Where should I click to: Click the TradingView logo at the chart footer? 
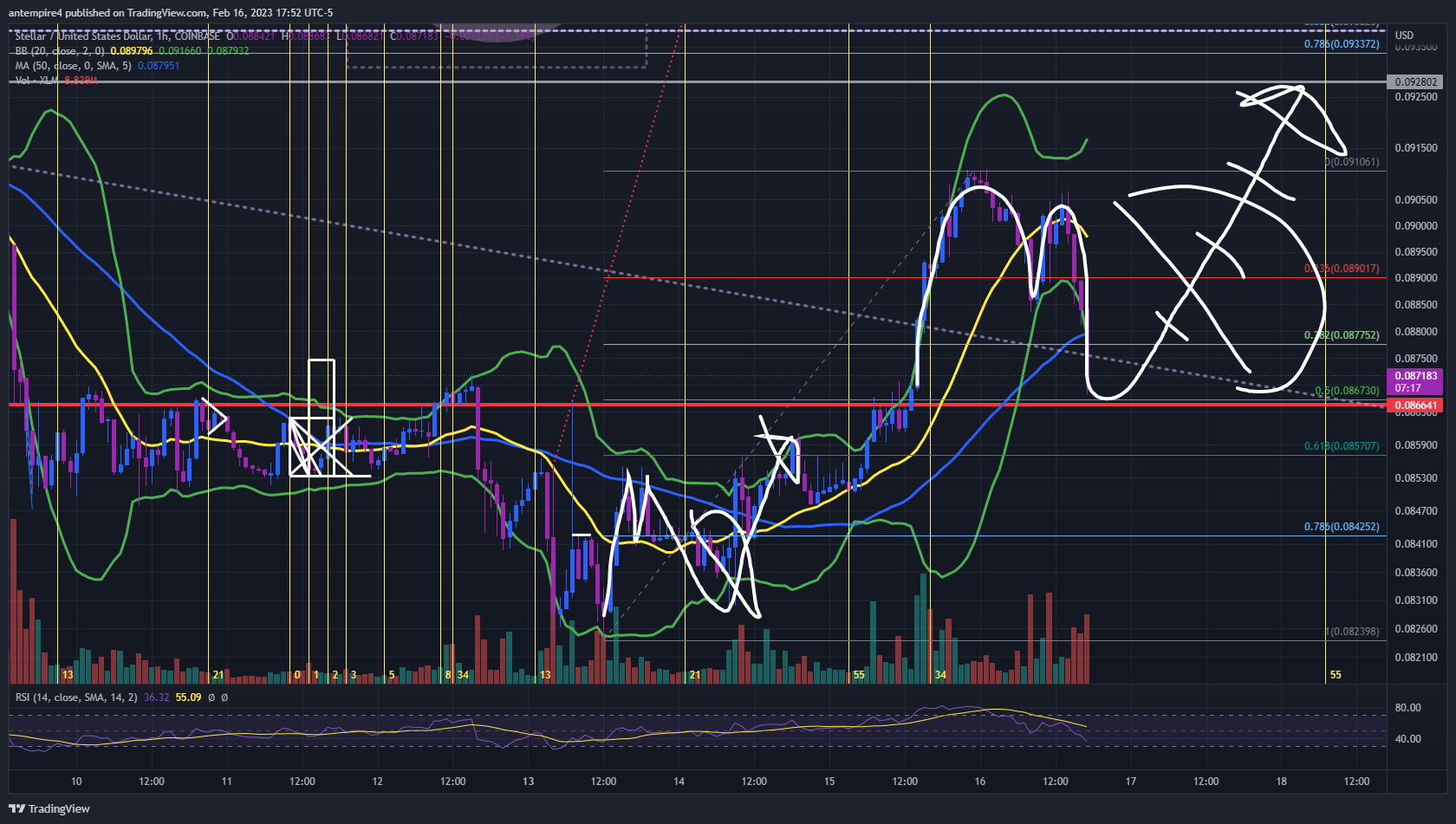click(49, 808)
